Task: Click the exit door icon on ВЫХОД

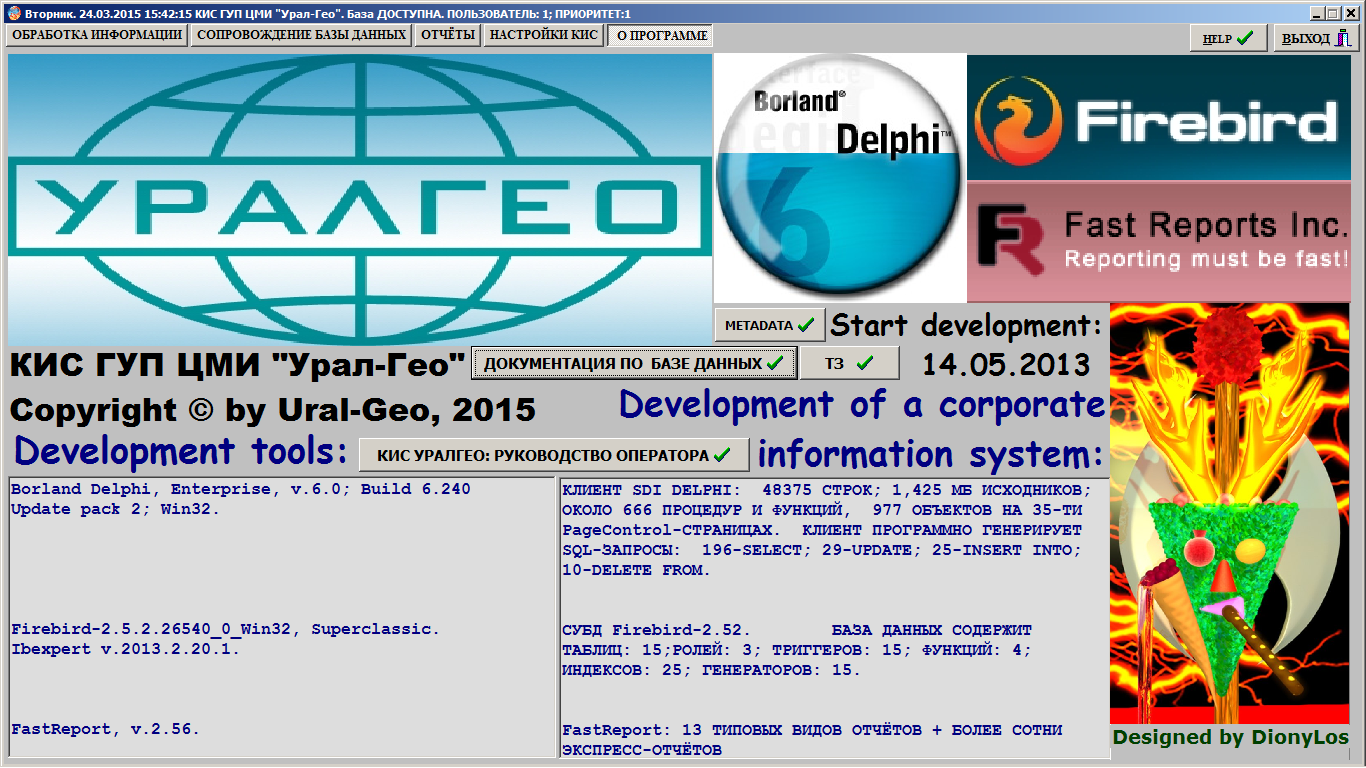Action: click(1344, 38)
